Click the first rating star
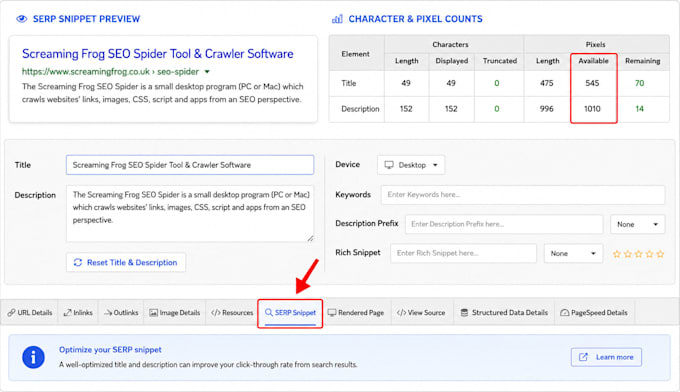Screen dimensions: 680x392 pyautogui.click(x=617, y=254)
